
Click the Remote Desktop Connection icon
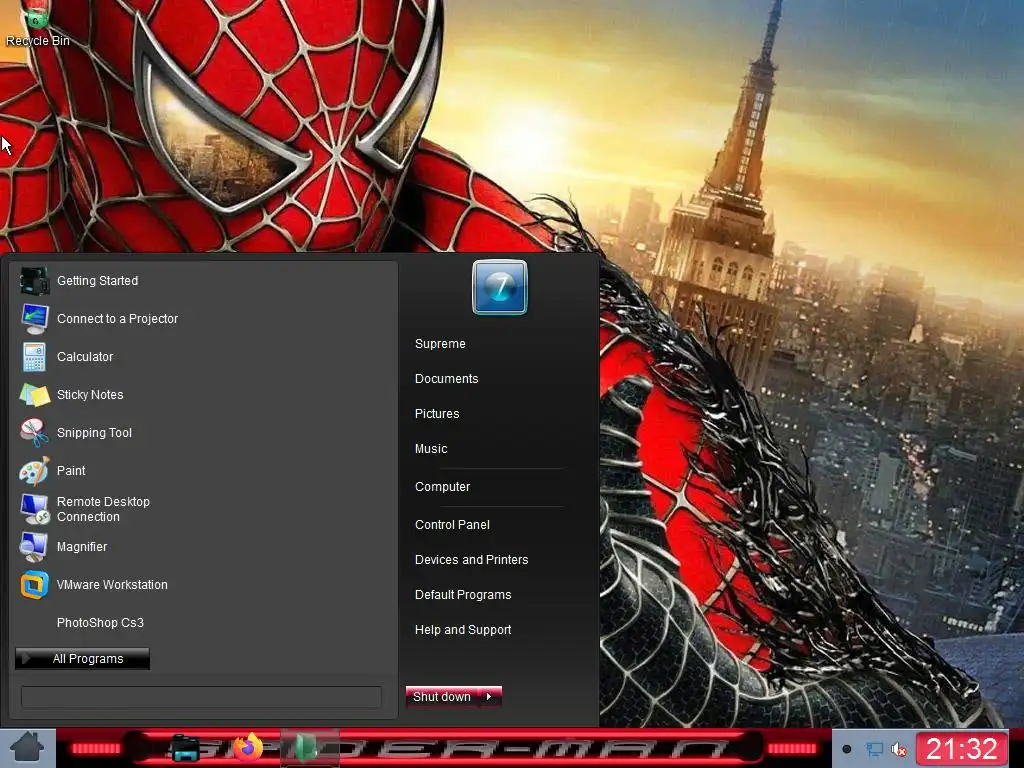coord(34,509)
